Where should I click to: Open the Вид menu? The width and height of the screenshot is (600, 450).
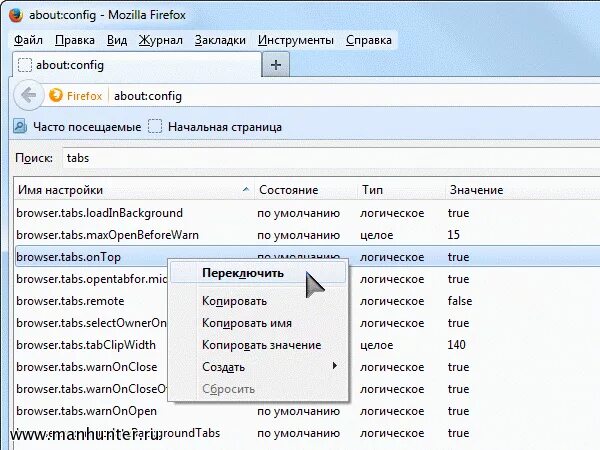pyautogui.click(x=117, y=40)
